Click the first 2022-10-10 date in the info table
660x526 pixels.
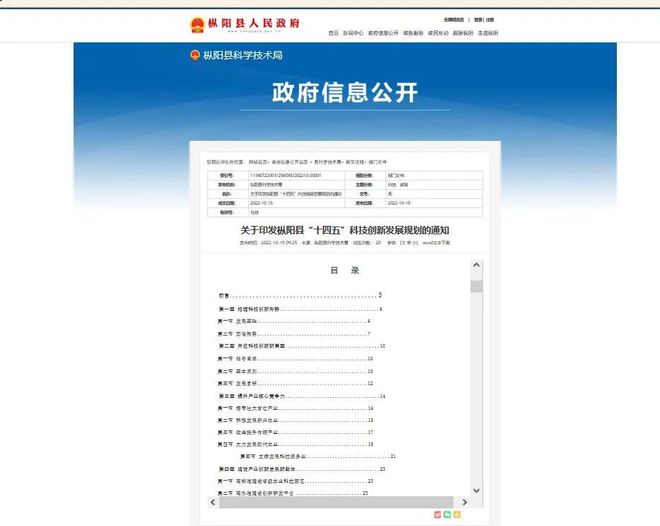(x=261, y=203)
